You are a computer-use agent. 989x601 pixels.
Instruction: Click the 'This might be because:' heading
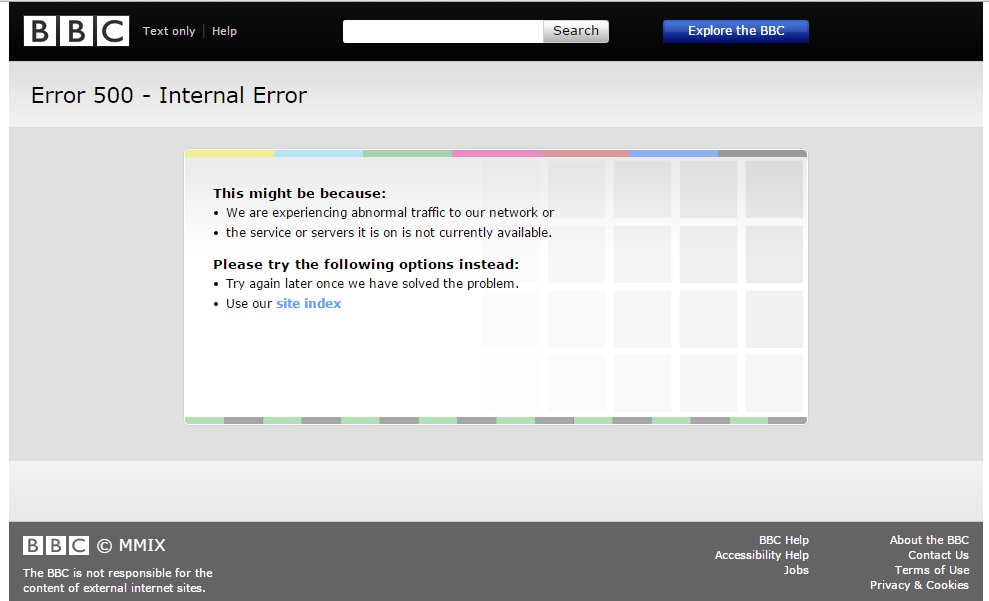coord(300,193)
